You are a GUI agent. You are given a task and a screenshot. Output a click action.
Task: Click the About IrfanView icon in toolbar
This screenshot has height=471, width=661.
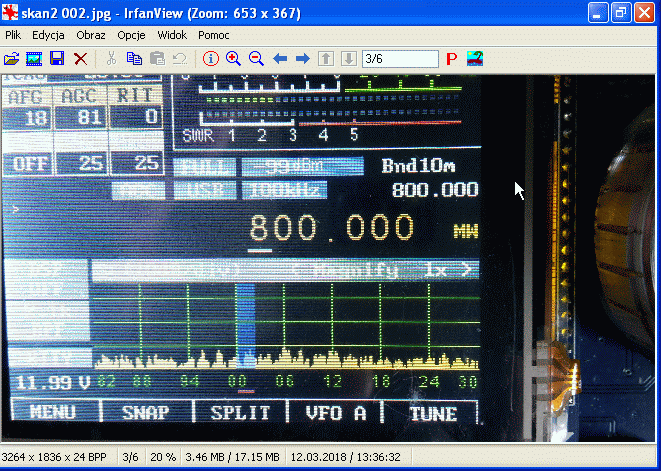(474, 59)
